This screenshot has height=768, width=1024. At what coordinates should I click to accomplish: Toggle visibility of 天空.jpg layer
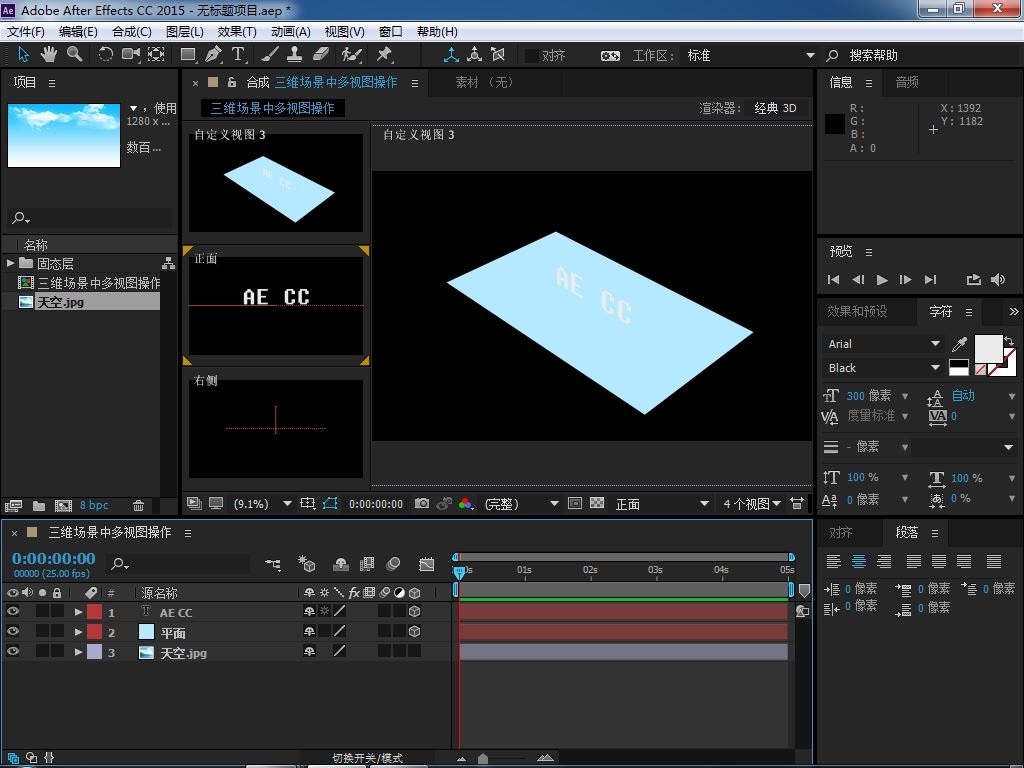pos(13,652)
